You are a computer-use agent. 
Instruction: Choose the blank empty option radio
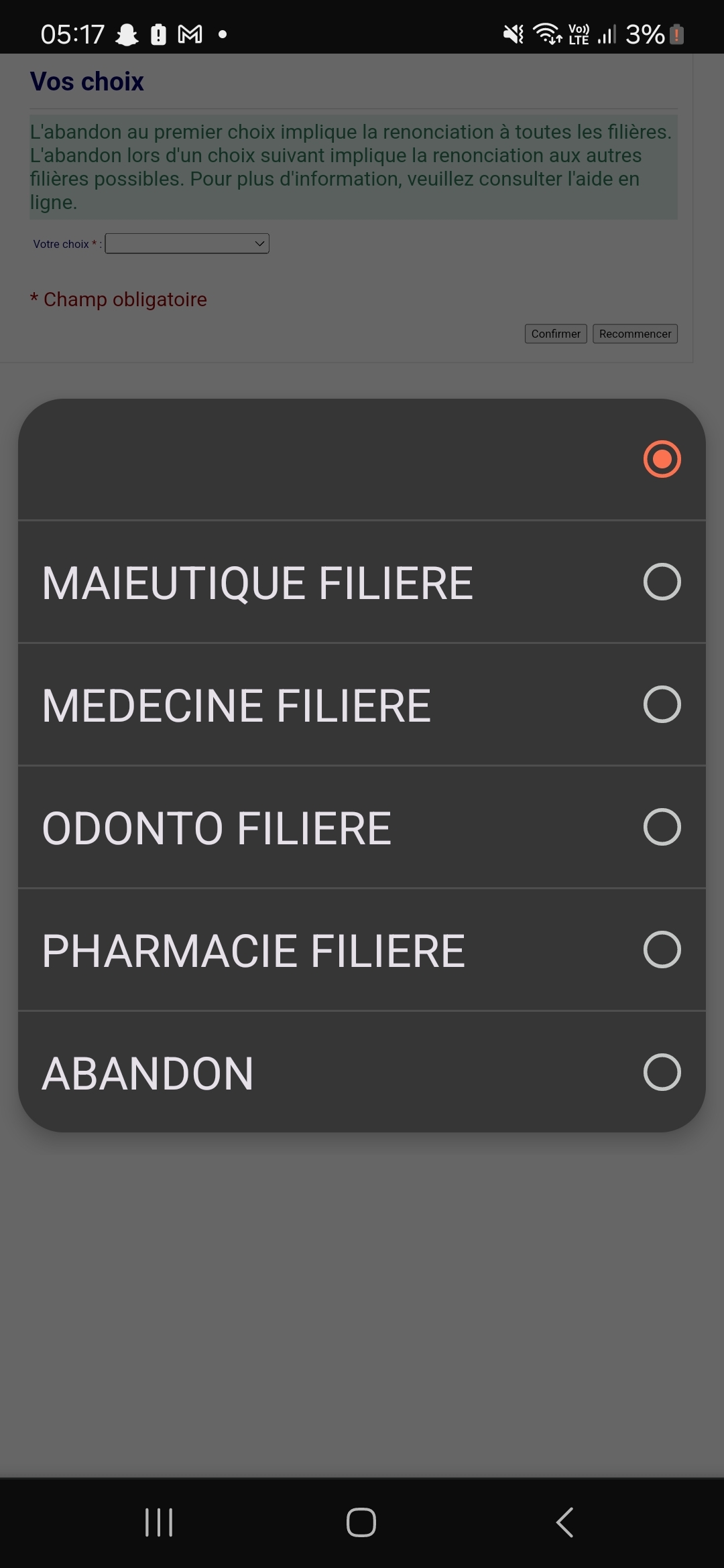coord(662,459)
